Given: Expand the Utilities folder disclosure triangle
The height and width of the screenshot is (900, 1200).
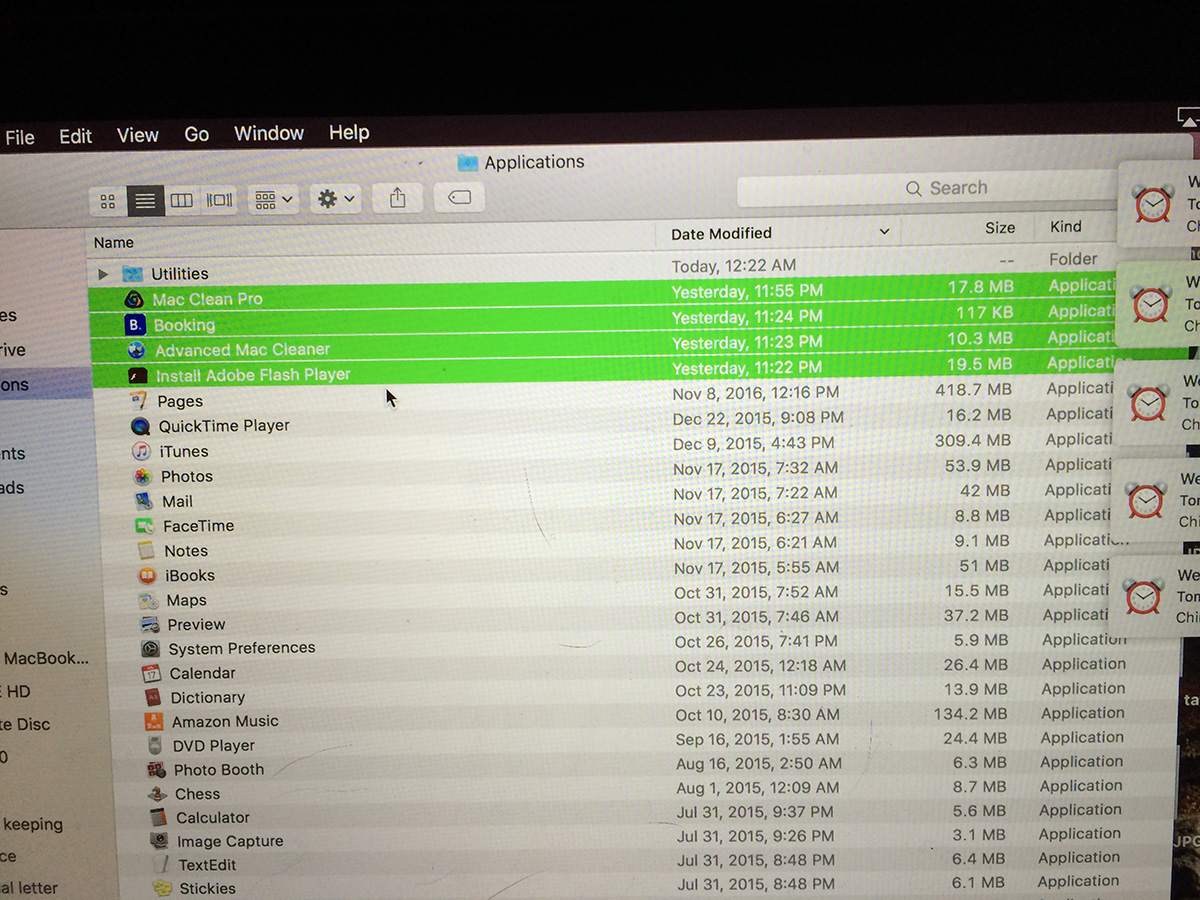Looking at the screenshot, I should pos(102,274).
